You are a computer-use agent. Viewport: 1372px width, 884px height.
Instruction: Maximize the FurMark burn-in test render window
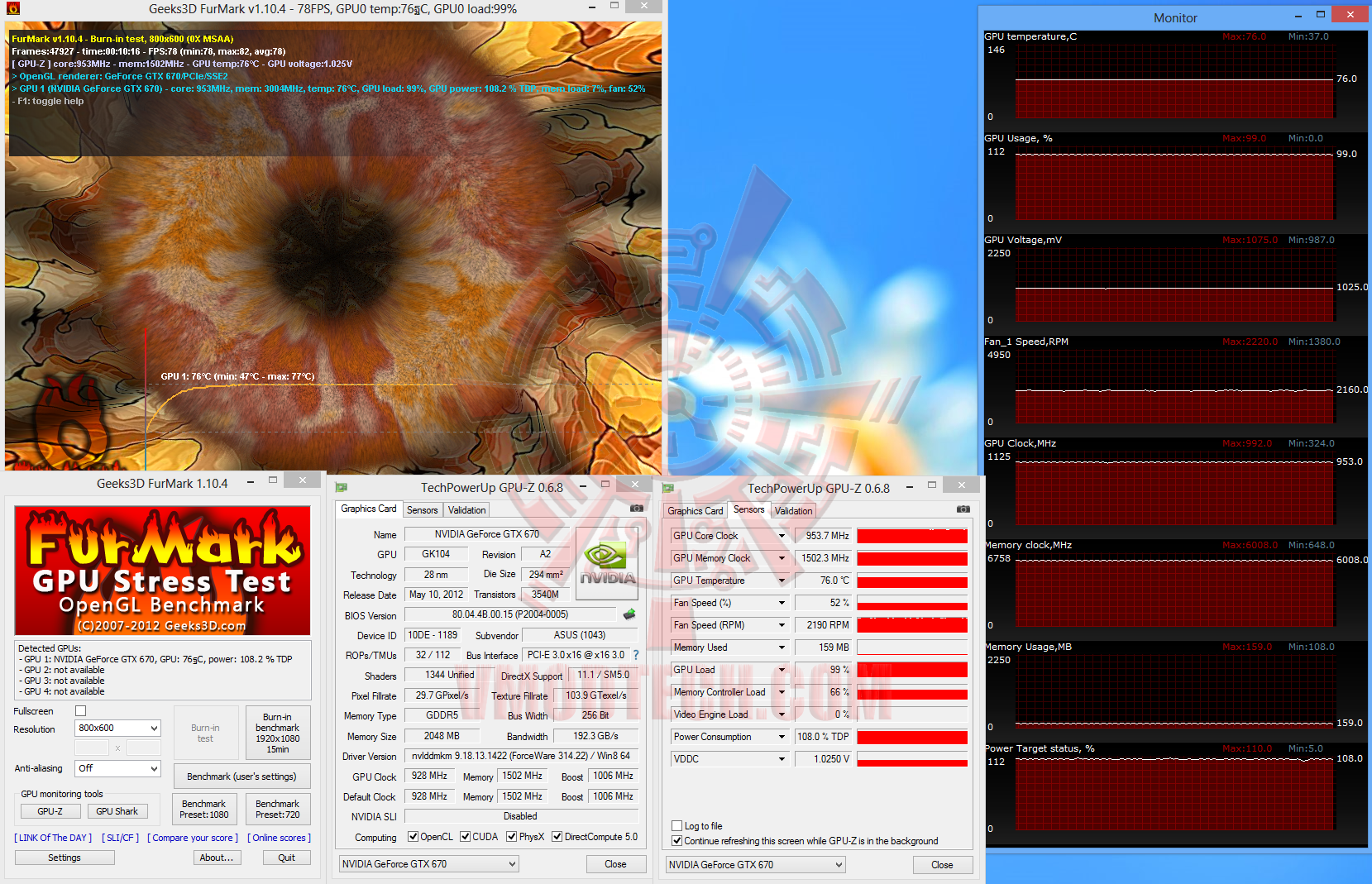click(614, 7)
